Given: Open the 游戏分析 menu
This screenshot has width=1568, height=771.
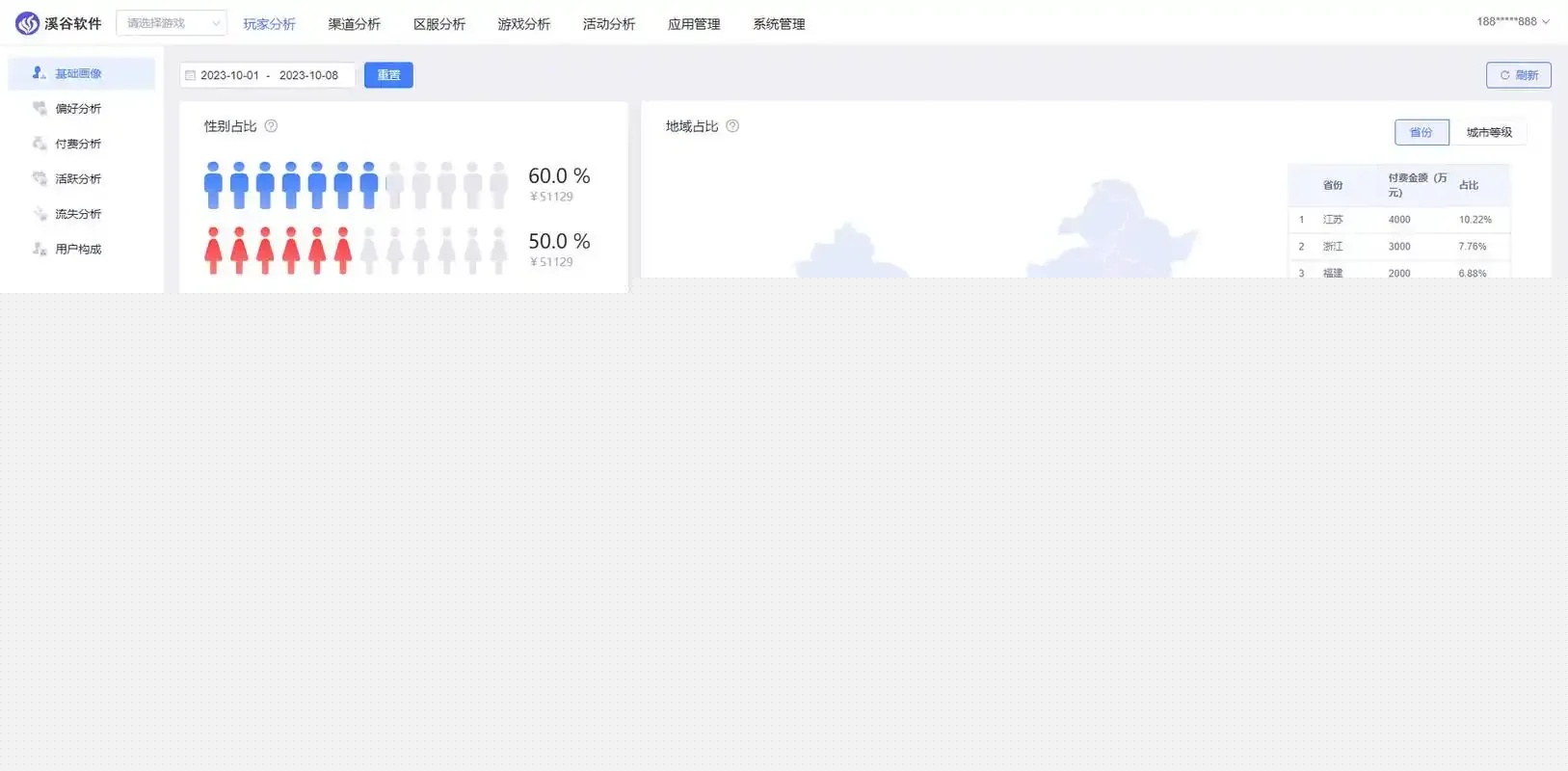Looking at the screenshot, I should point(523,24).
